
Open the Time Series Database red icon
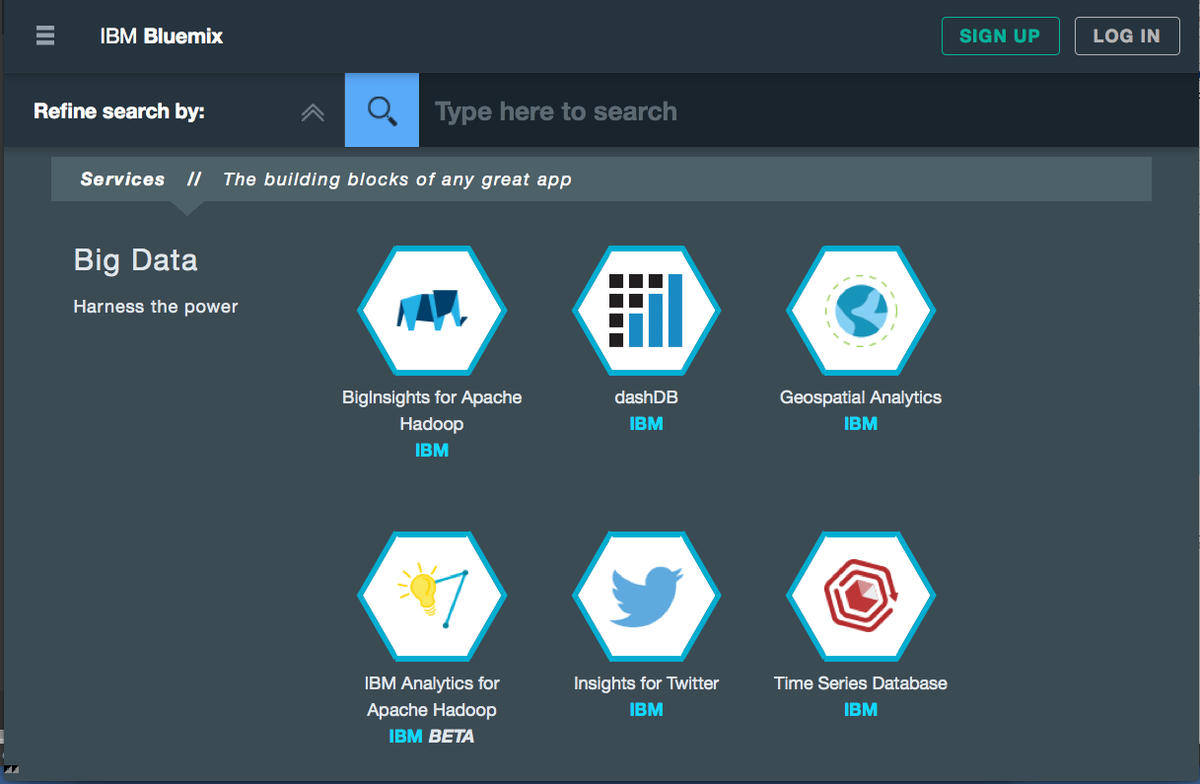[861, 596]
